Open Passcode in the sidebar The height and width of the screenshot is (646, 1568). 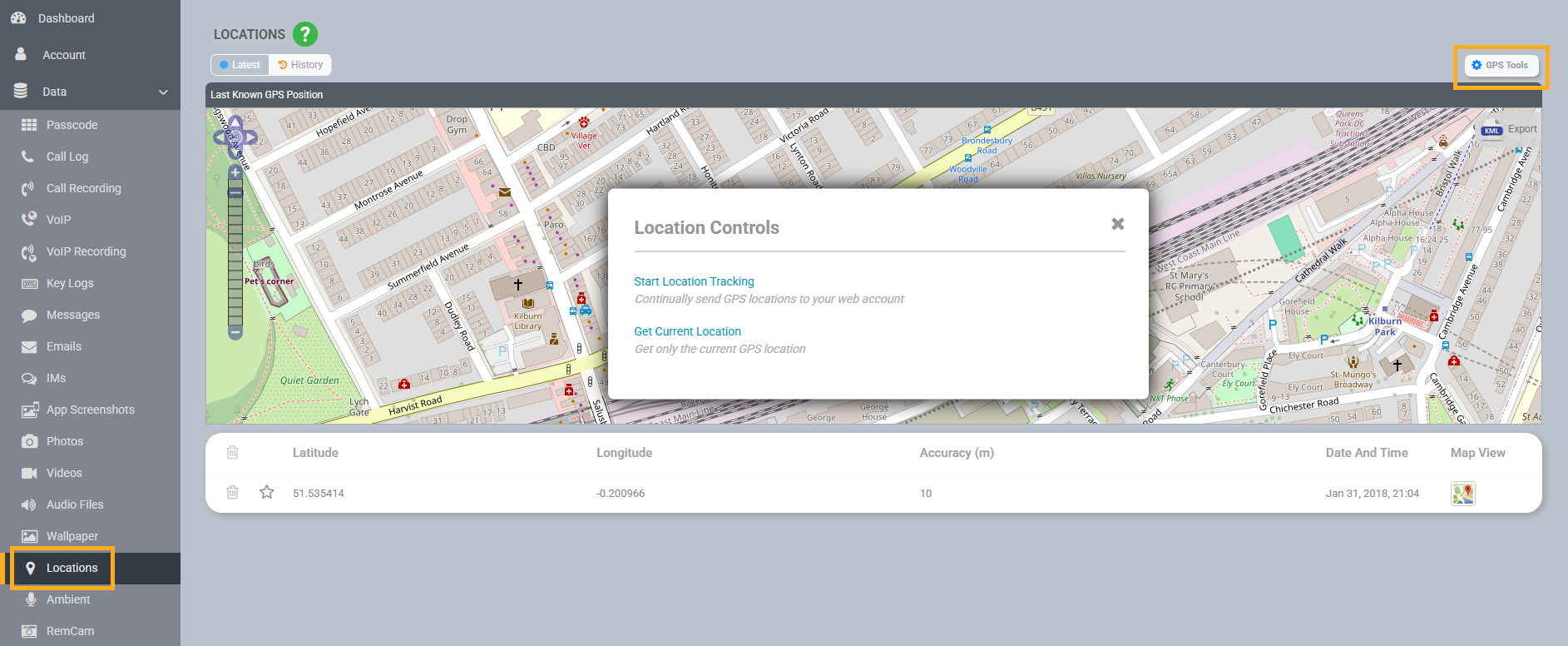pos(72,125)
